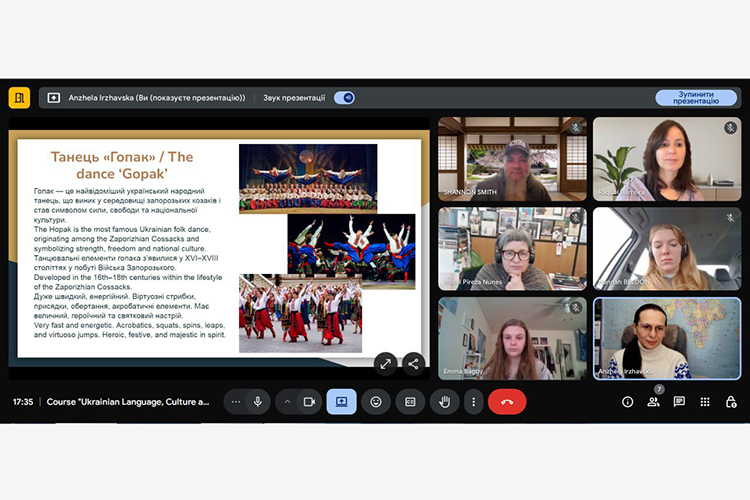750x500 pixels.
Task: Switch off the 'Звук презентації' toggle
Action: point(344,98)
